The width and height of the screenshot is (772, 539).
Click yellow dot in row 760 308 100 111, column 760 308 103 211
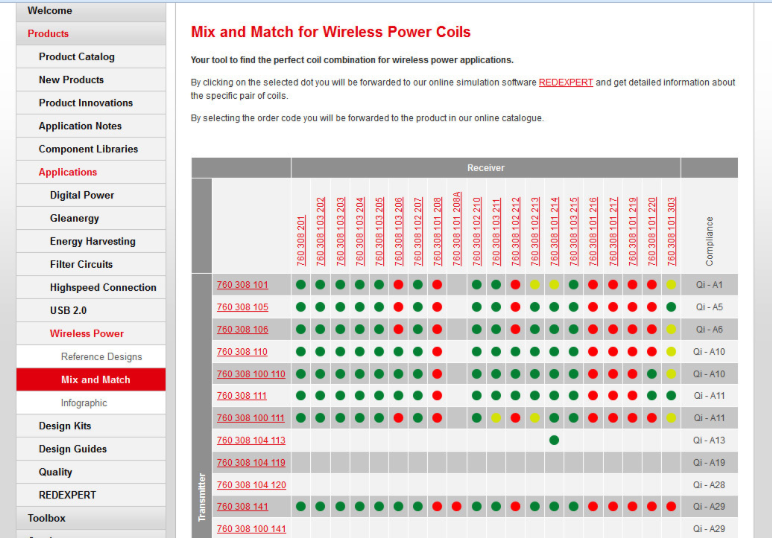[x=496, y=418]
